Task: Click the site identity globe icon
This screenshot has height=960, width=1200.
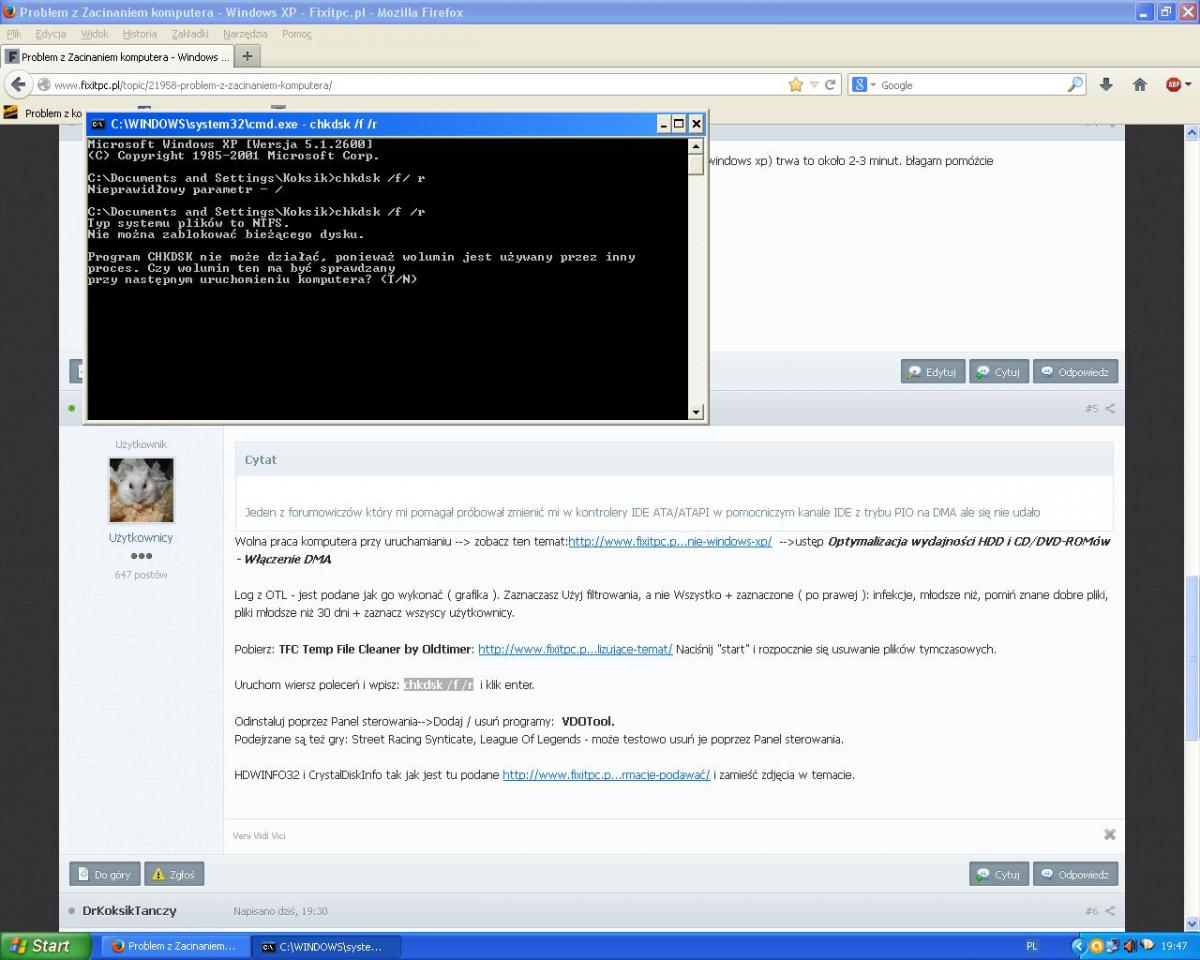Action: (44, 85)
